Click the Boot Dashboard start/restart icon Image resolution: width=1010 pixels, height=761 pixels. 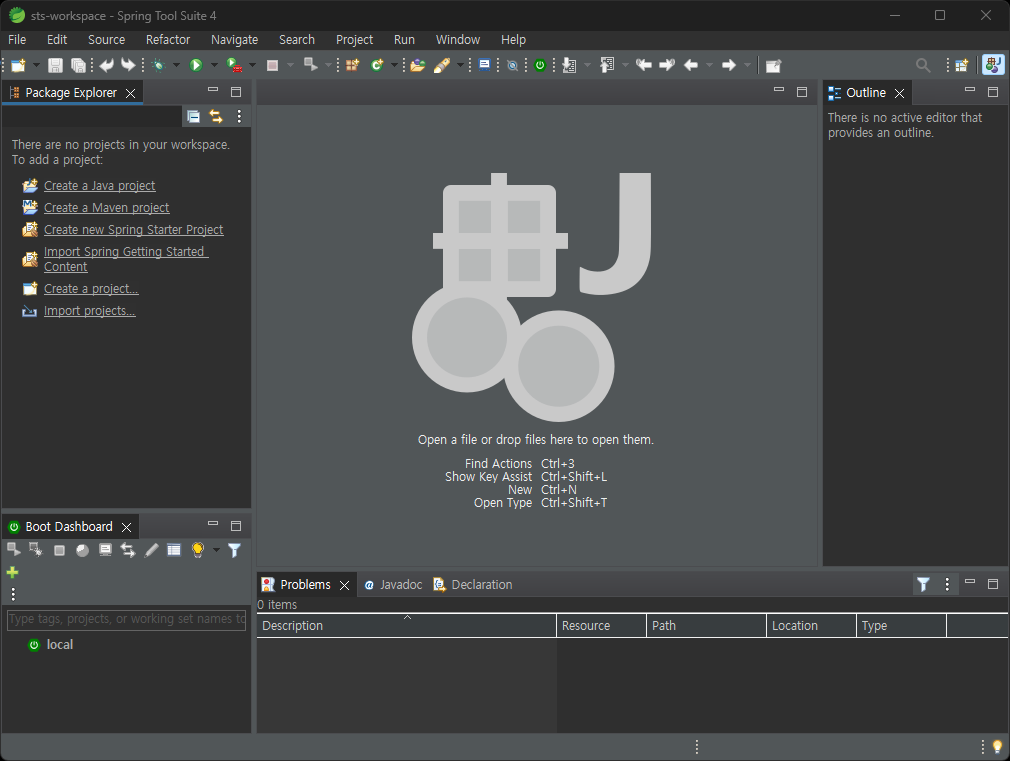tap(14, 550)
